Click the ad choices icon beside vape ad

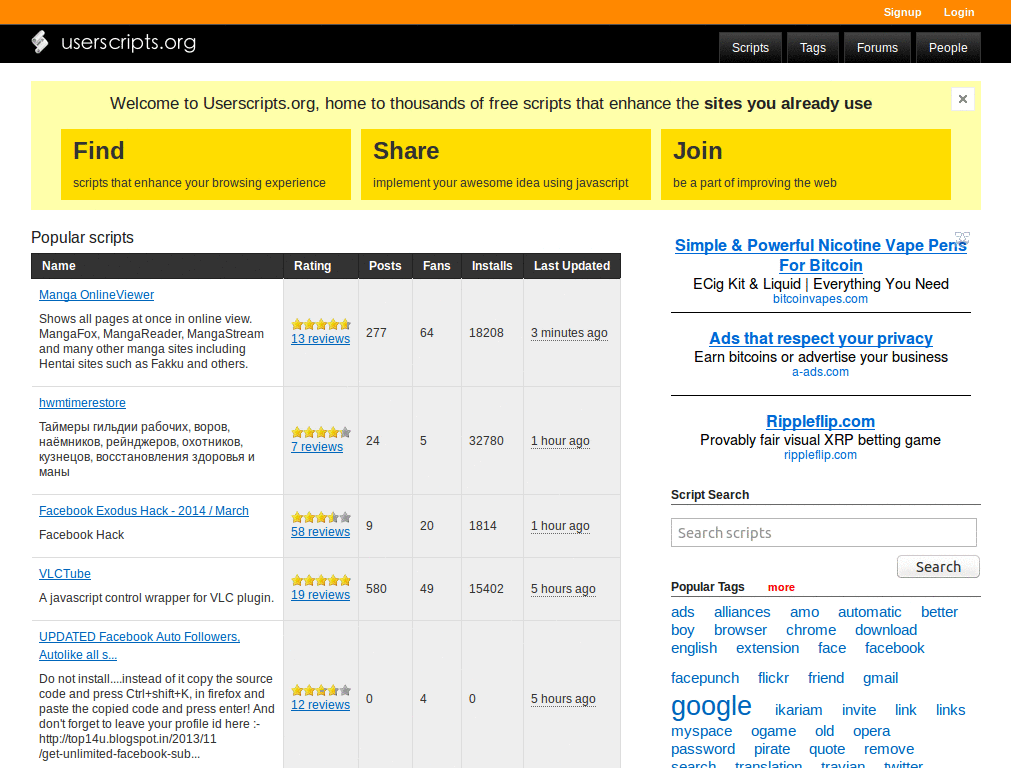[x=962, y=237]
